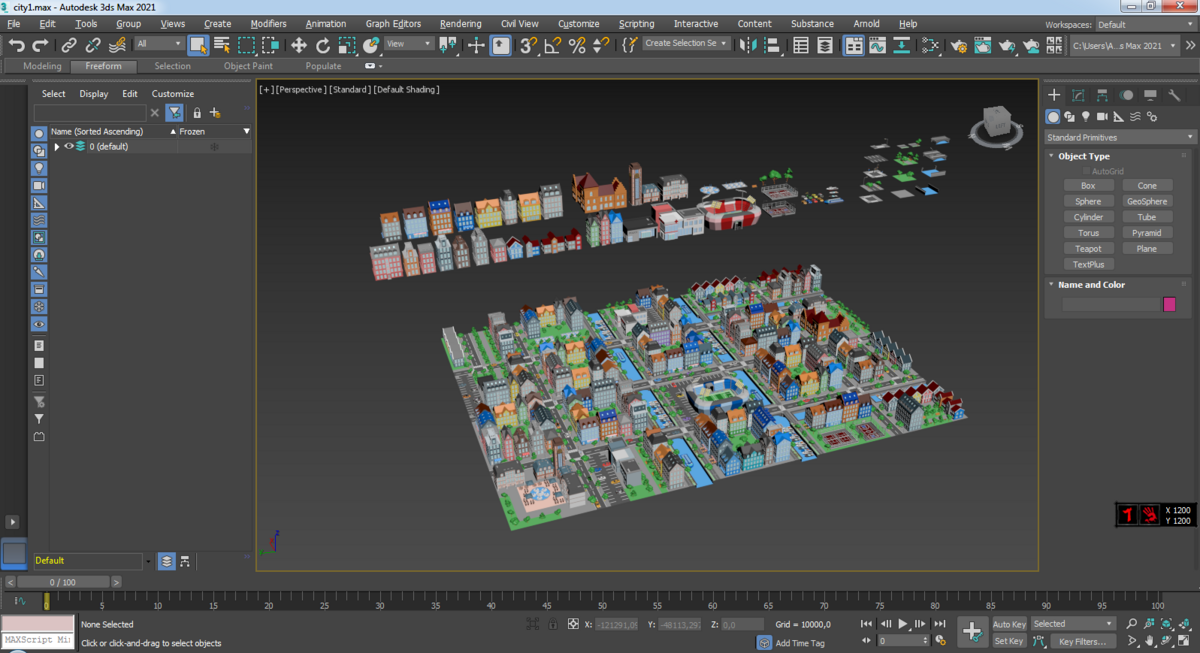Expand the 0 (default) layer tree
This screenshot has height=653, width=1200.
coord(57,146)
